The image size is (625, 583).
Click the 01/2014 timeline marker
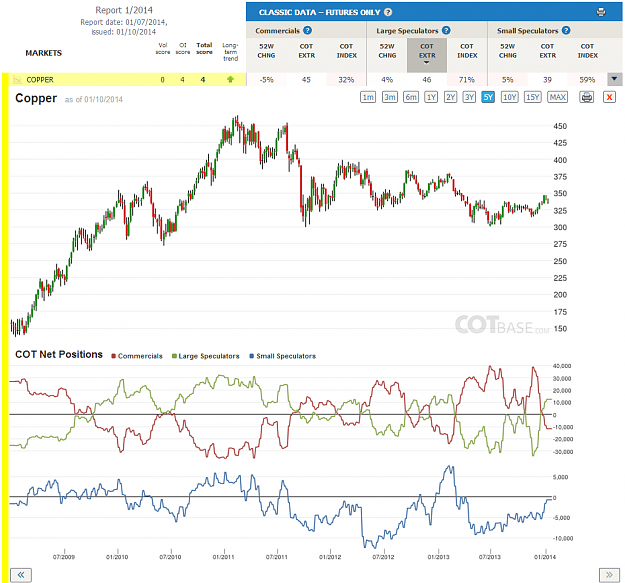[545, 557]
